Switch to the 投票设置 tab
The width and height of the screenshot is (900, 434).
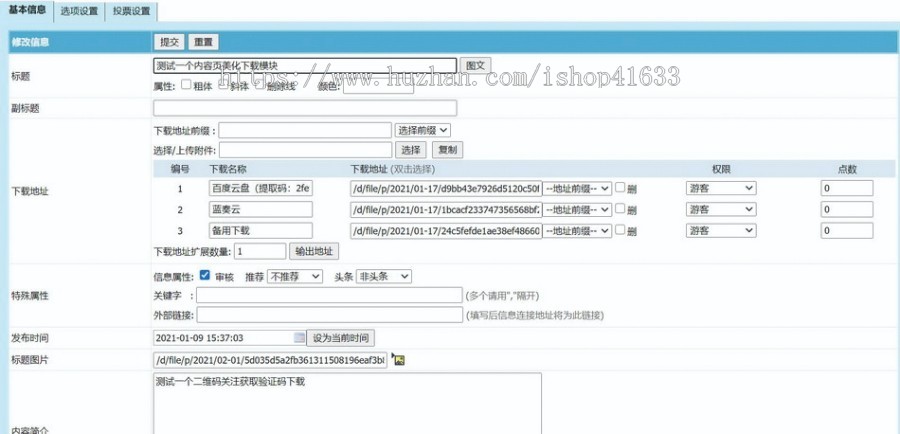click(x=131, y=11)
